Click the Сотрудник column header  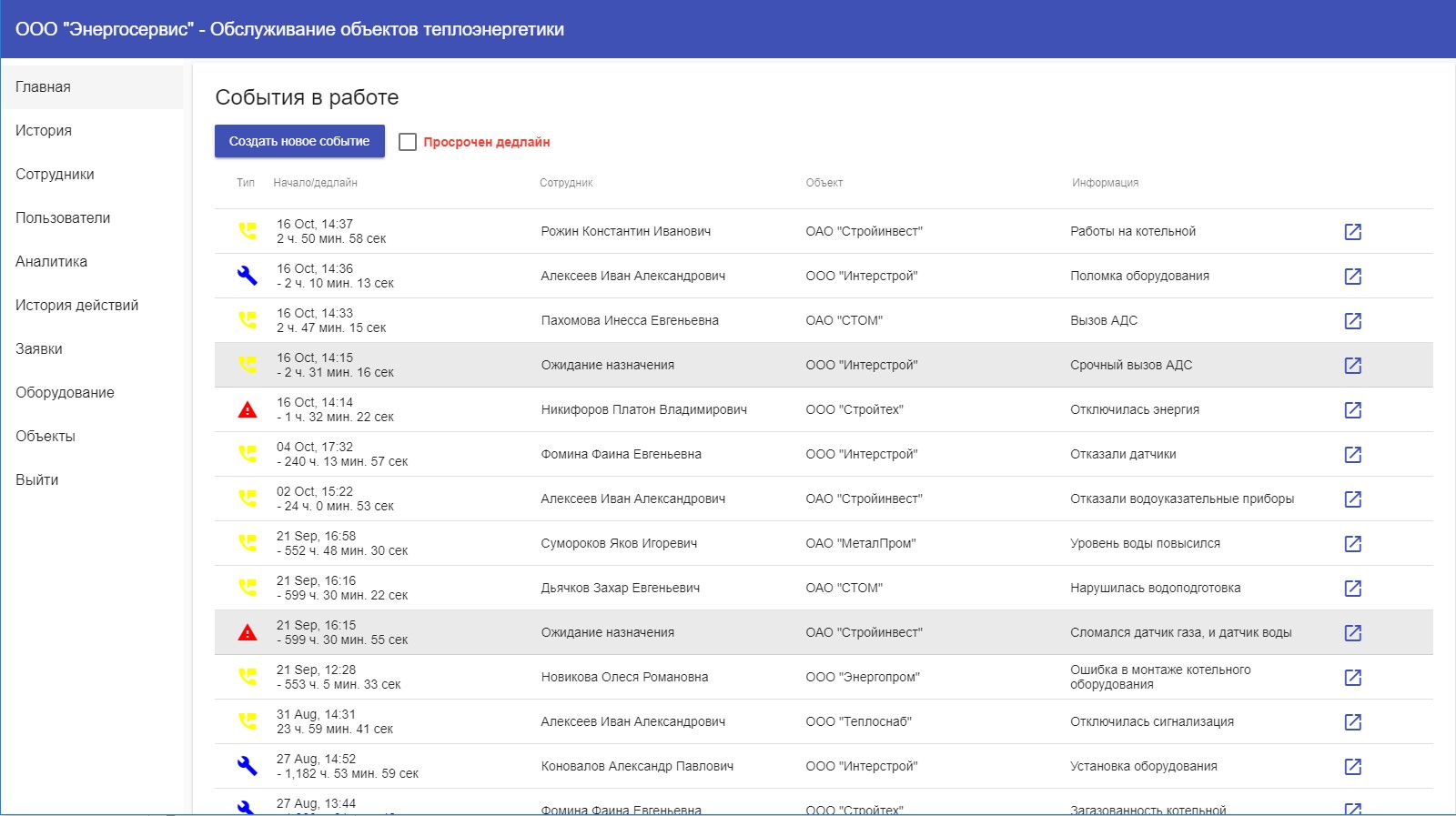click(x=566, y=183)
